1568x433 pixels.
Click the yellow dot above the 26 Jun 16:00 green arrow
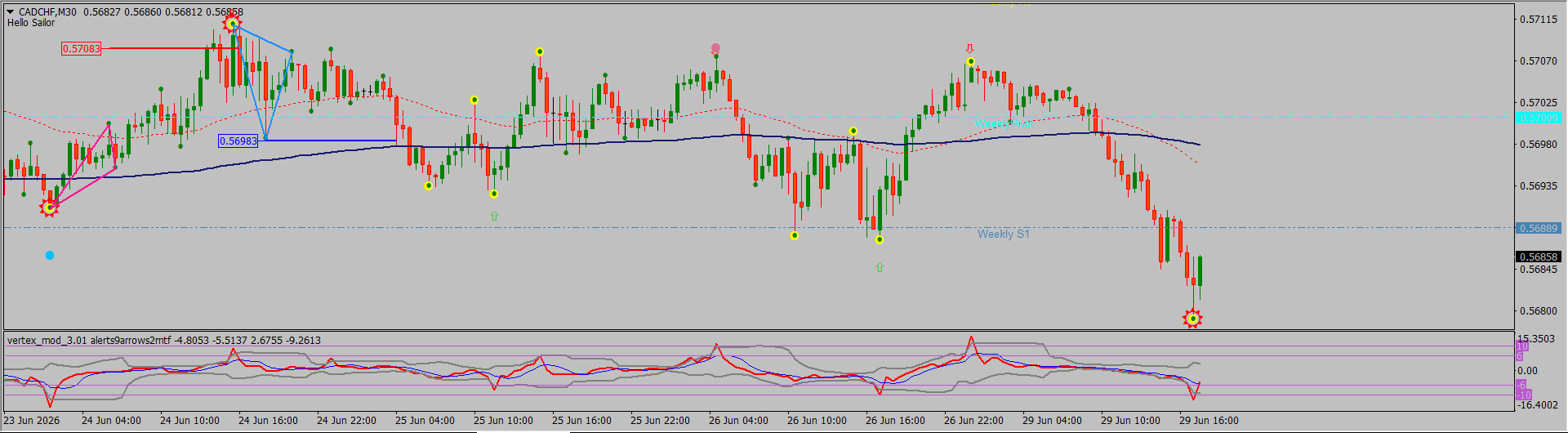880,240
